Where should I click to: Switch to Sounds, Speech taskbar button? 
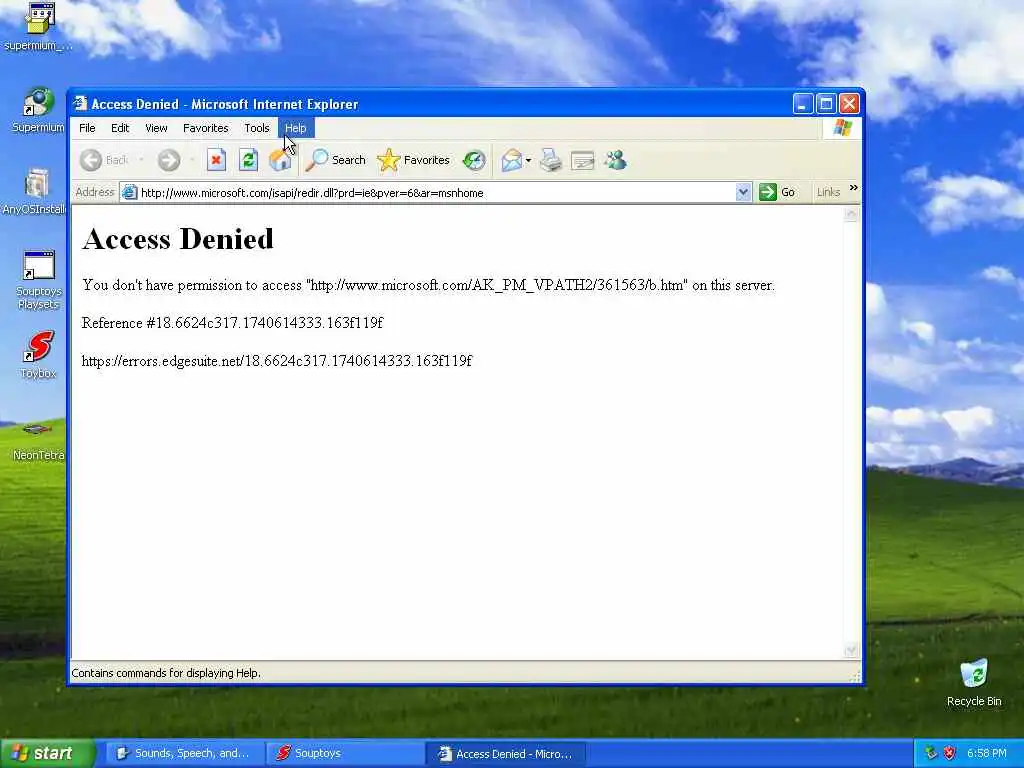pyautogui.click(x=184, y=753)
